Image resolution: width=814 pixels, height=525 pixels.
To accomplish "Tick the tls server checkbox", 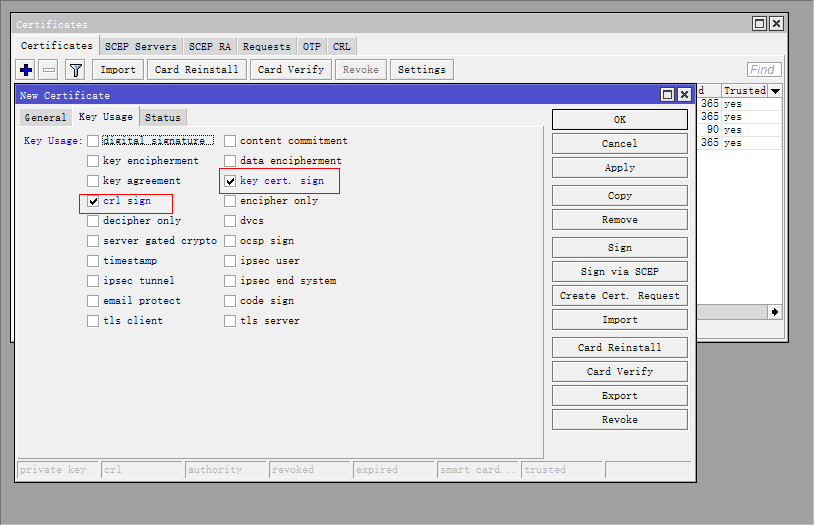I will click(x=230, y=321).
